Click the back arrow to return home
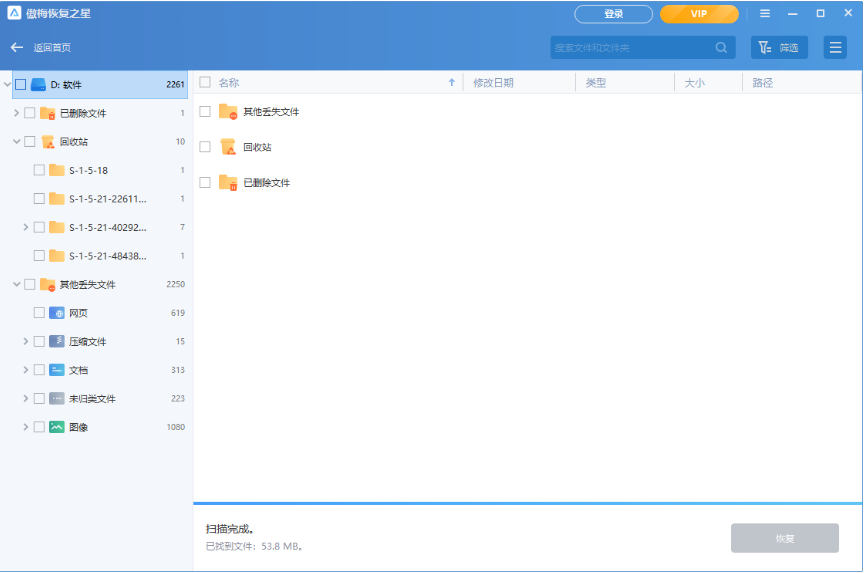Screen dimensions: 868x573 pos(17,48)
